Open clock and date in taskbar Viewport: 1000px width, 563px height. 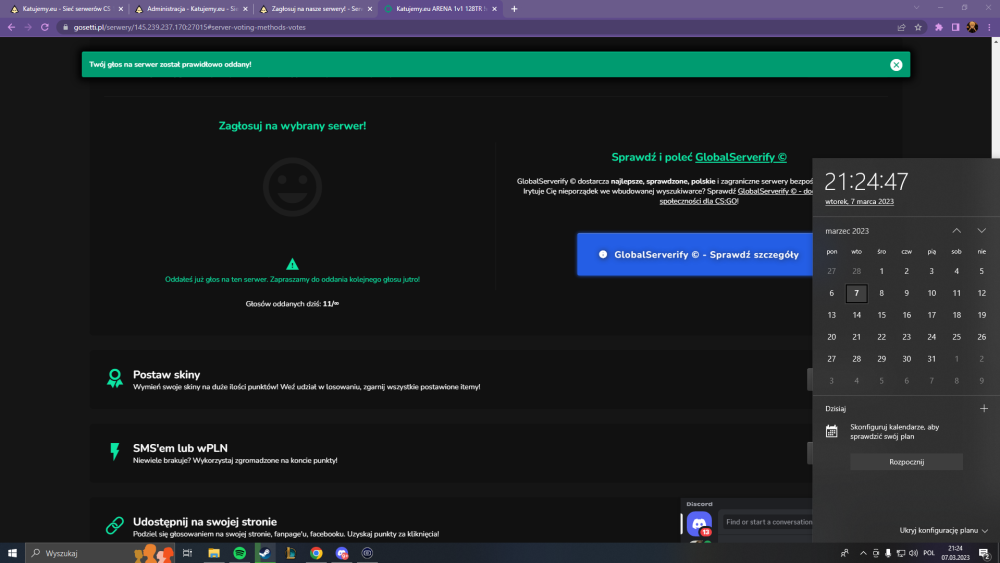coord(955,553)
